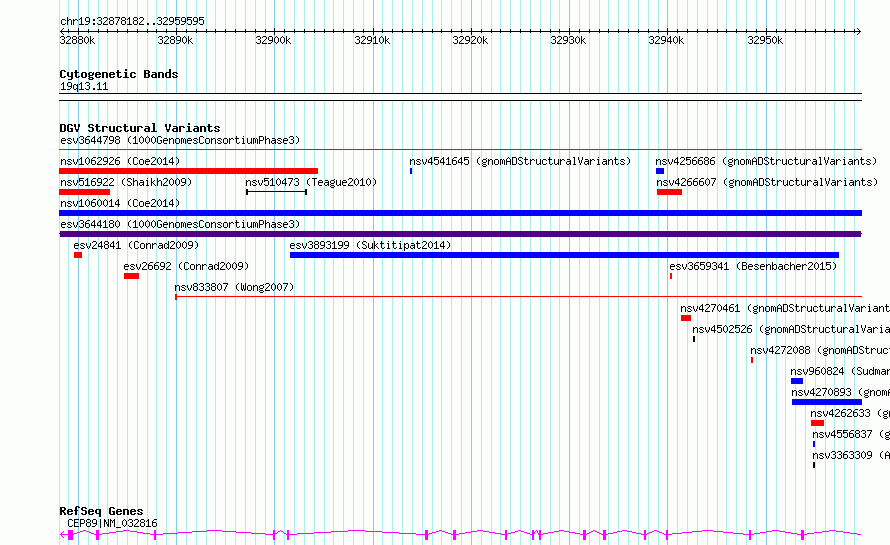Click the 32930k ruler position
Image resolution: width=890 pixels, height=545 pixels.
pyautogui.click(x=569, y=40)
